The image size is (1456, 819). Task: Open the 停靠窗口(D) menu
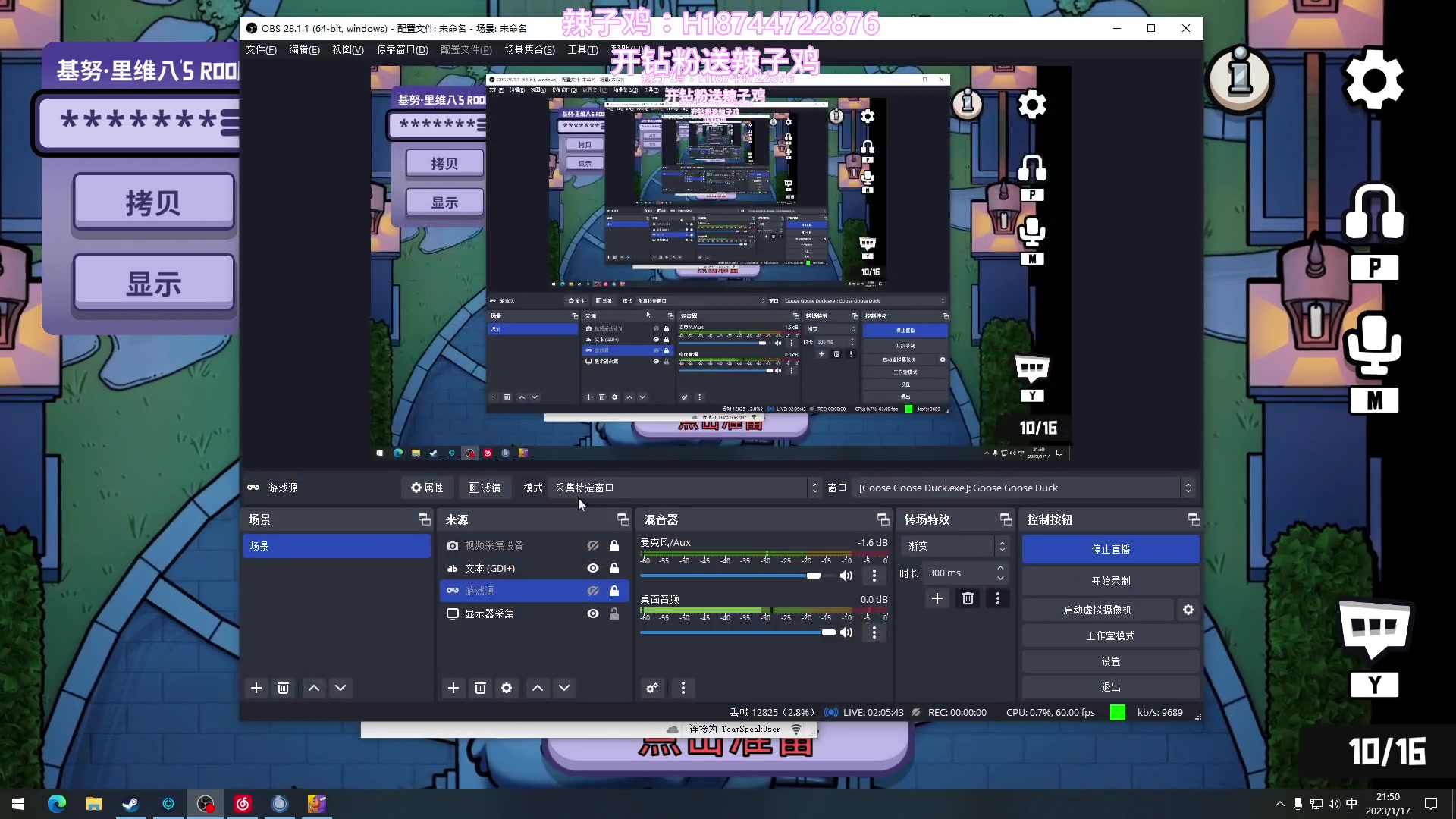(x=403, y=49)
